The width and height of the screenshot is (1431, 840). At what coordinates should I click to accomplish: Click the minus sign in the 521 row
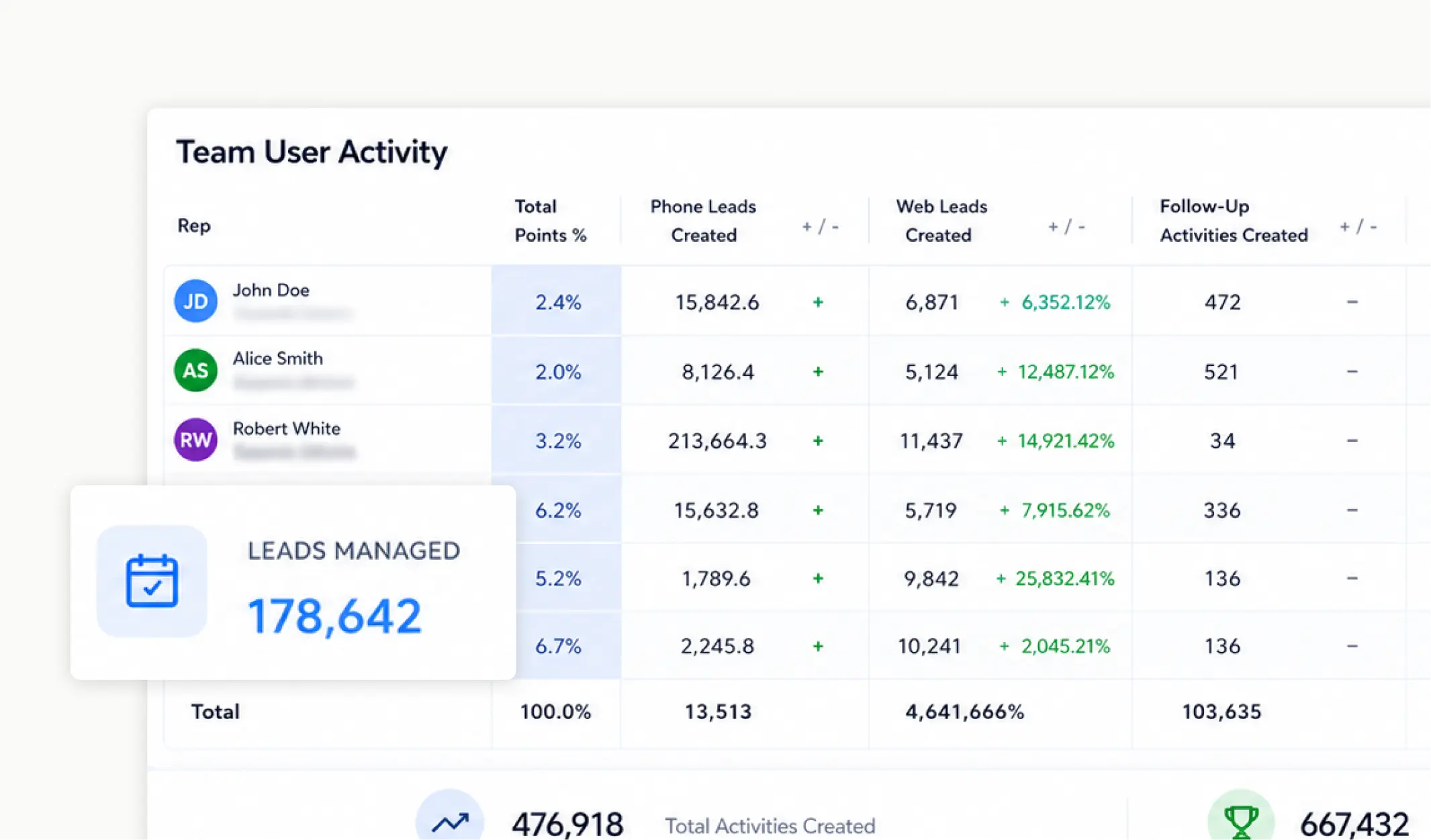coord(1352,371)
